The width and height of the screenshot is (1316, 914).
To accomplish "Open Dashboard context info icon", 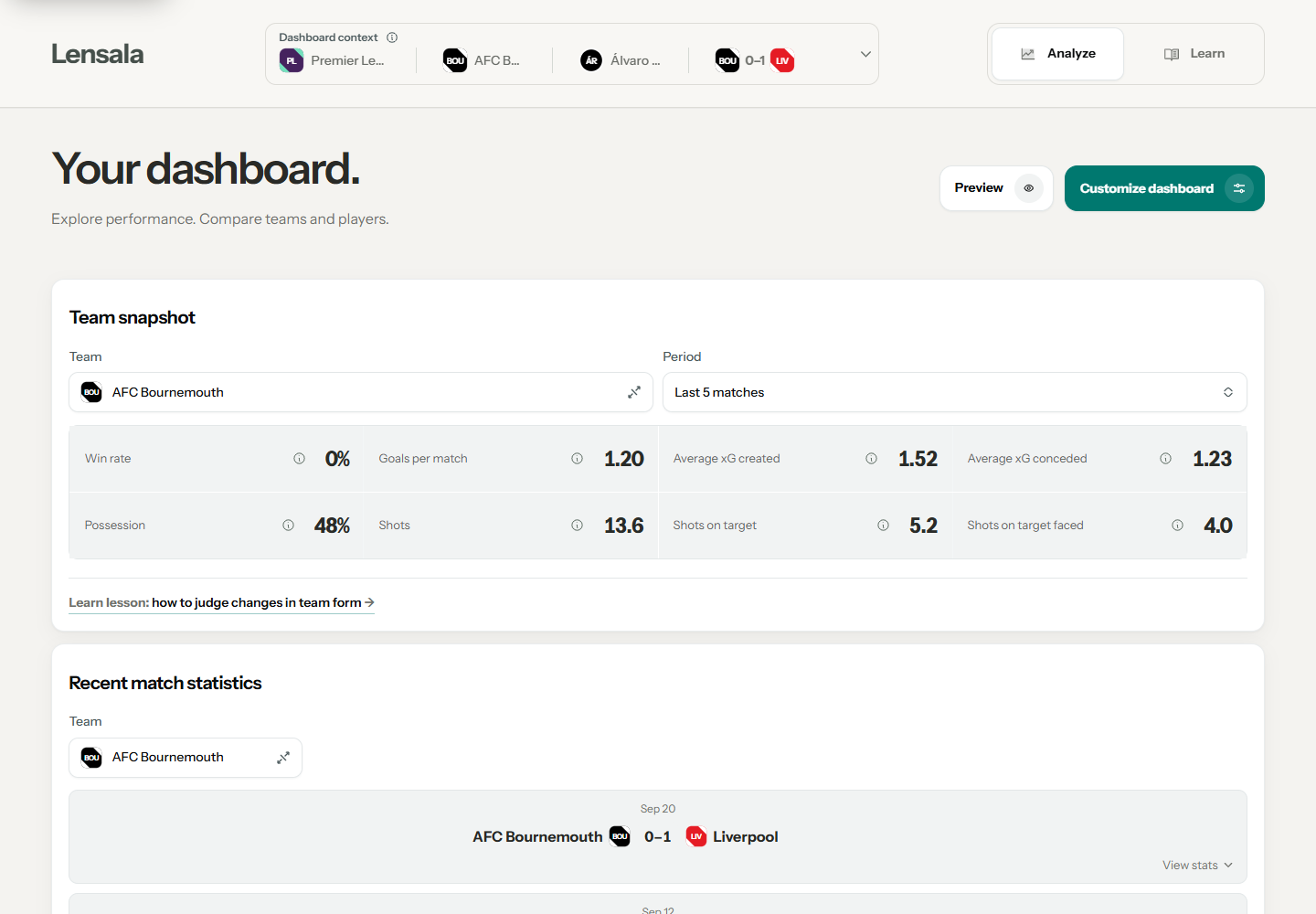I will click(x=392, y=37).
